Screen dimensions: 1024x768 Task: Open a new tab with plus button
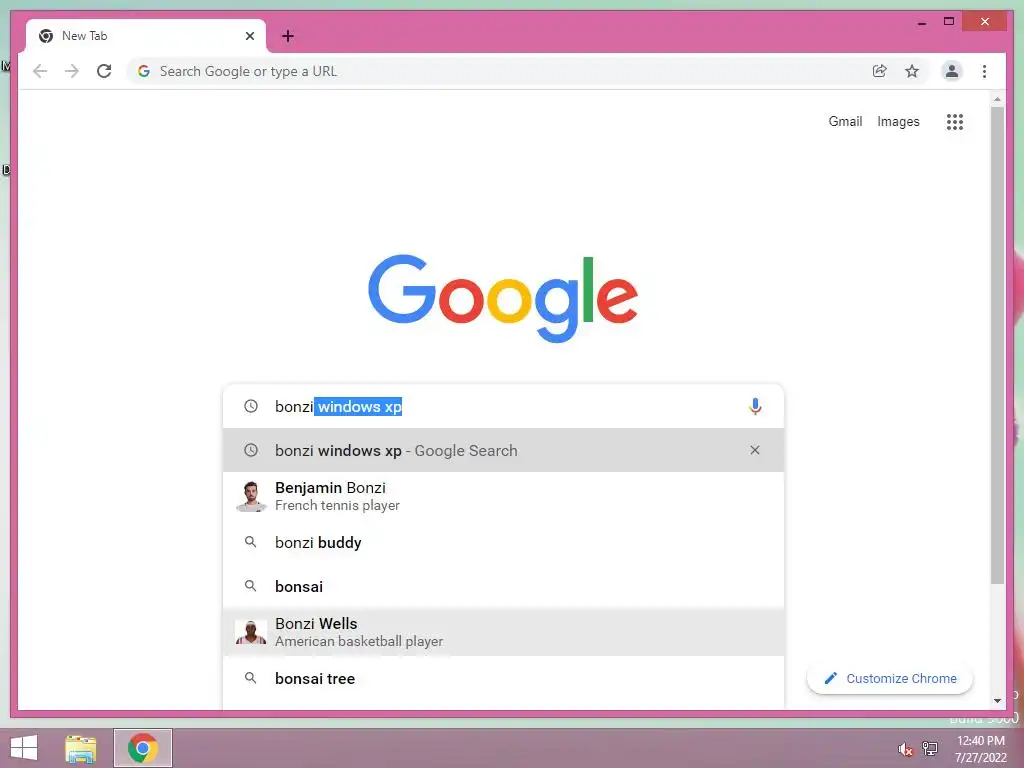[x=288, y=36]
